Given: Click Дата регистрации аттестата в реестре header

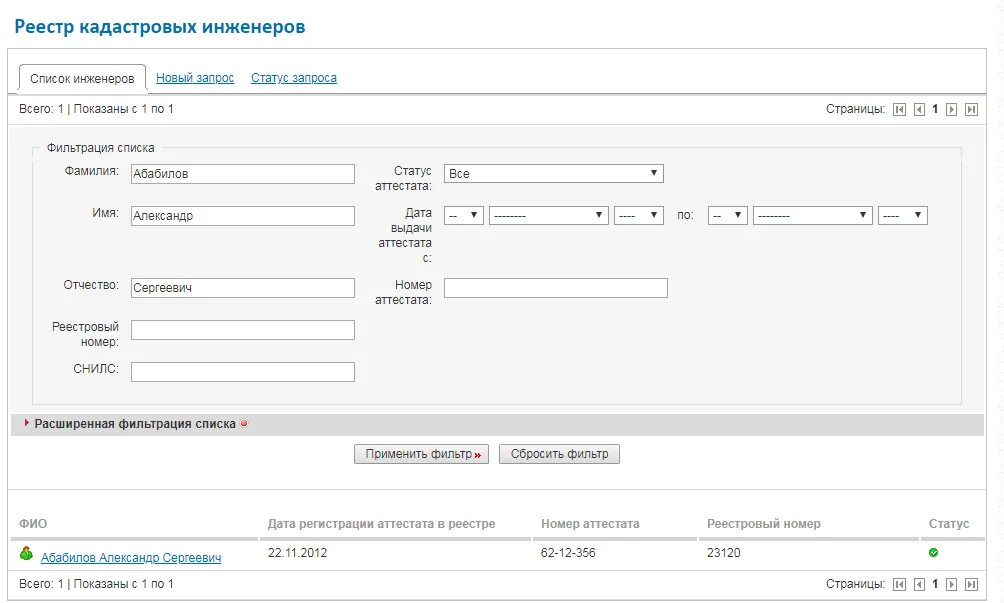Looking at the screenshot, I should pyautogui.click(x=382, y=524).
